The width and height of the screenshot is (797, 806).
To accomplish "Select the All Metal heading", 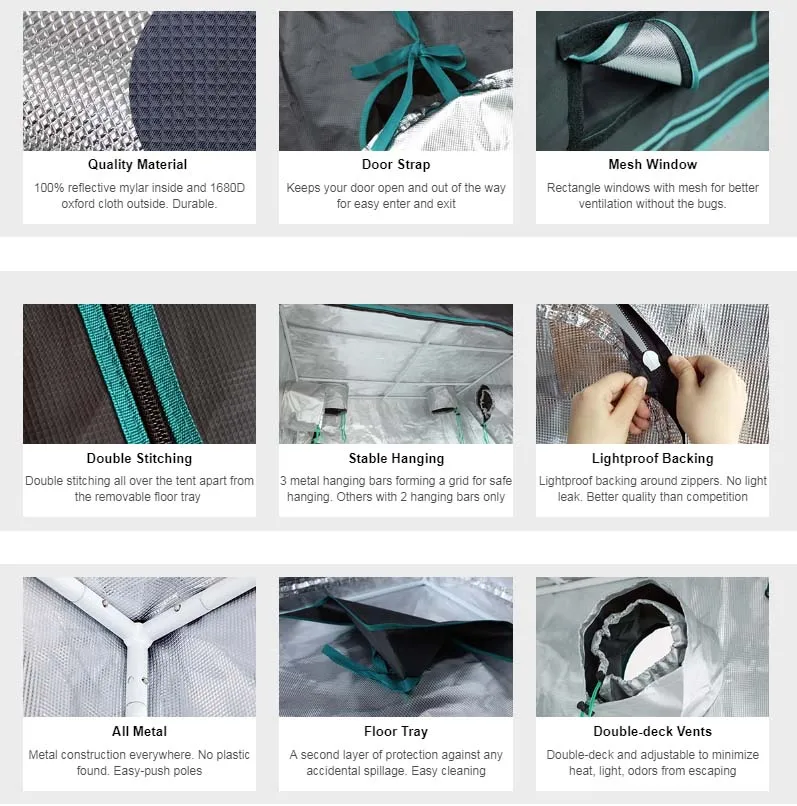I will coord(139,731).
